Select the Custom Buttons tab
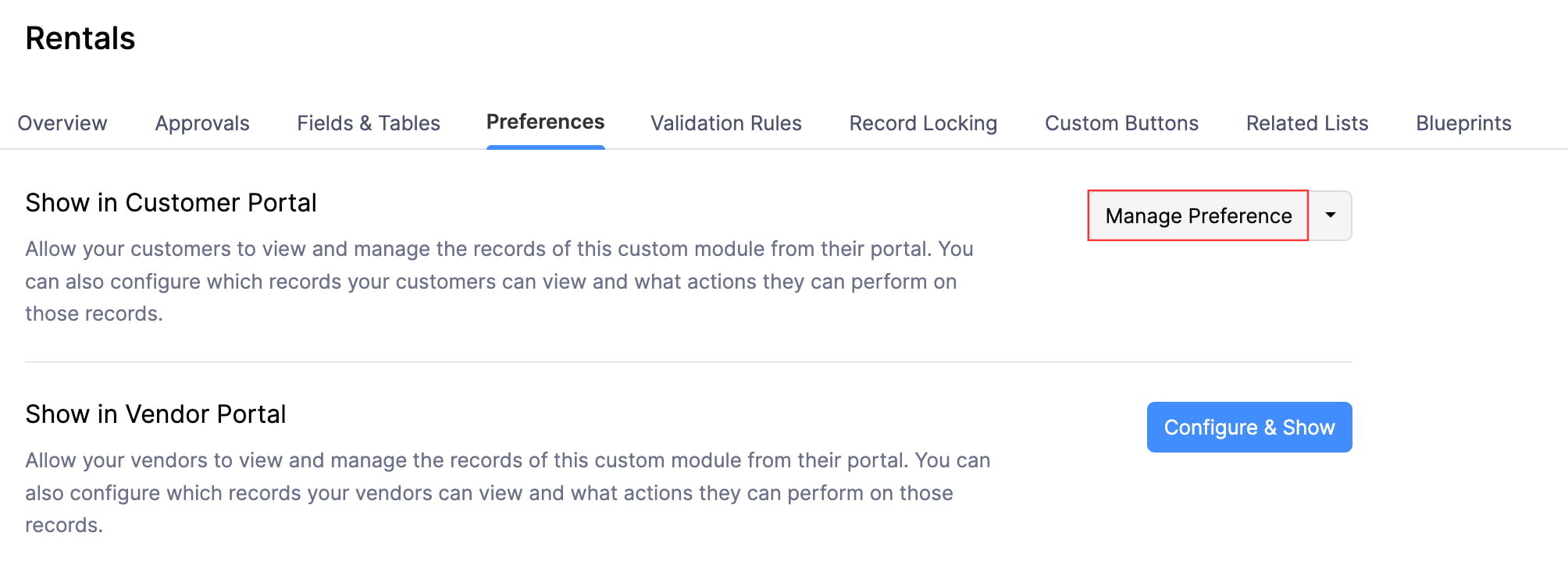1568x568 pixels. click(x=1121, y=122)
